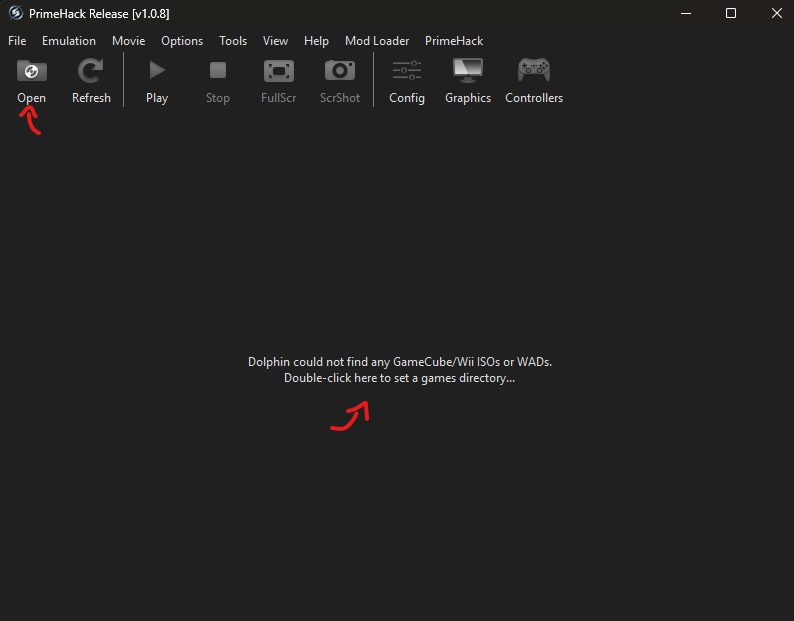Open the Help menu

pos(316,41)
